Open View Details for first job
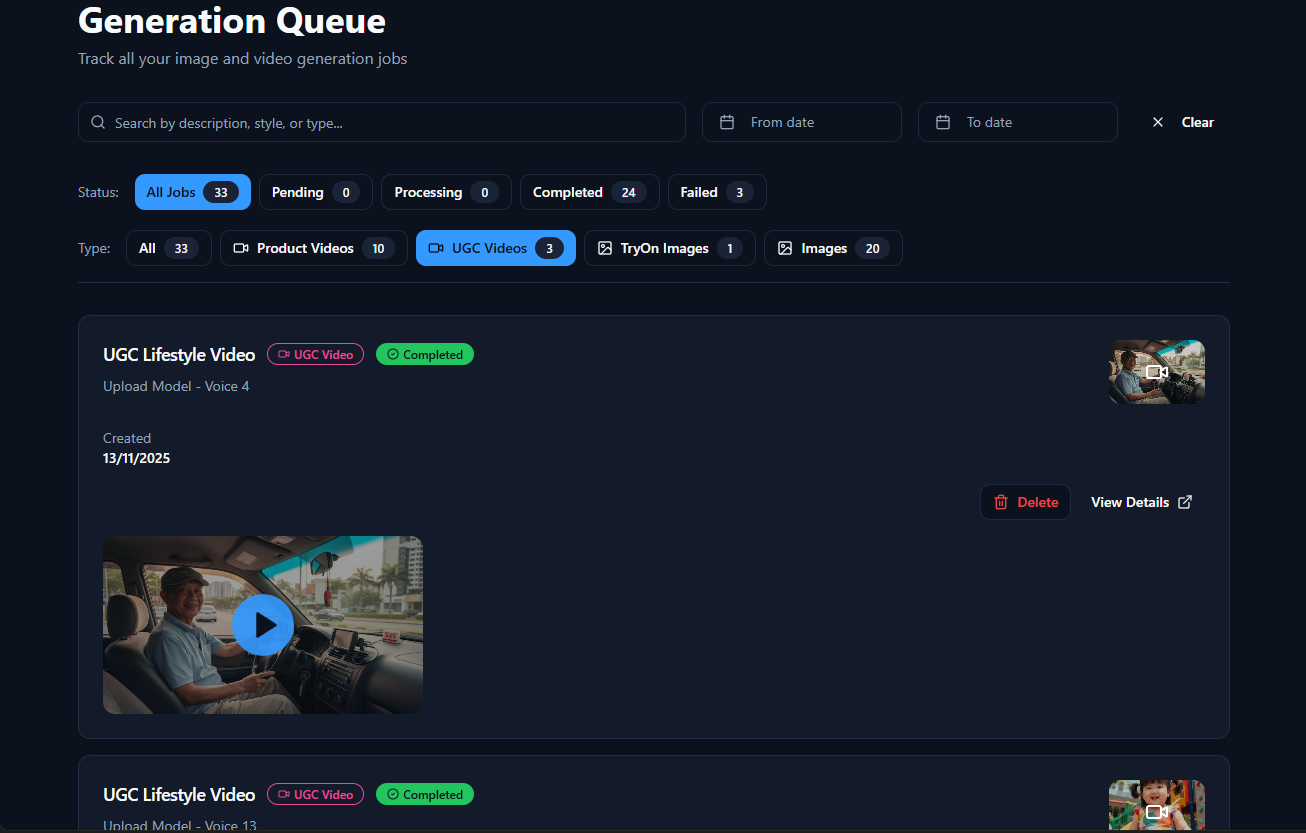Viewport: 1306px width, 833px height. [x=1130, y=502]
